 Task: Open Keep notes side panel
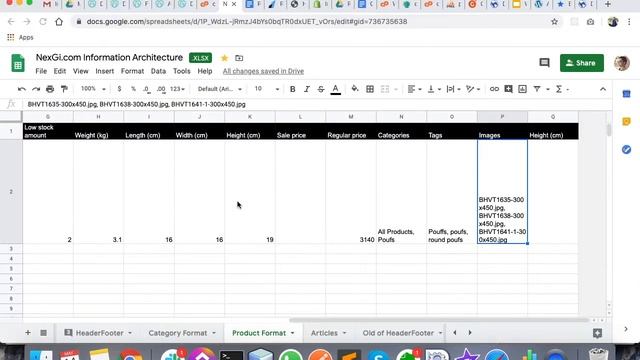tap(627, 122)
